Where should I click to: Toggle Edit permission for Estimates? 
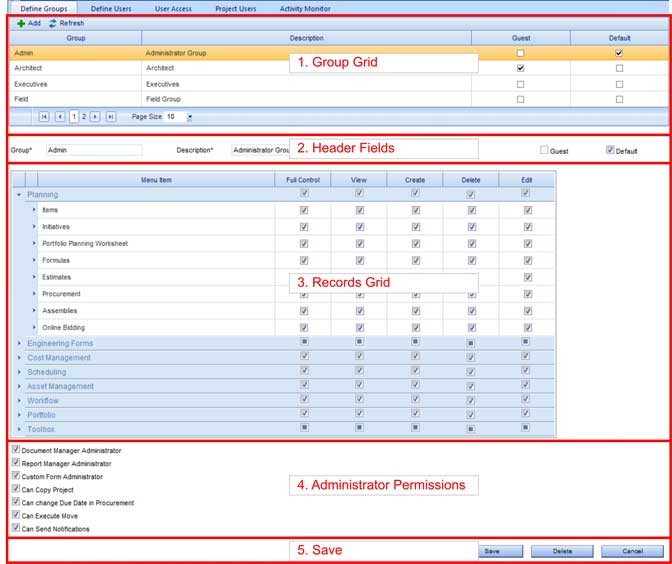(528, 277)
